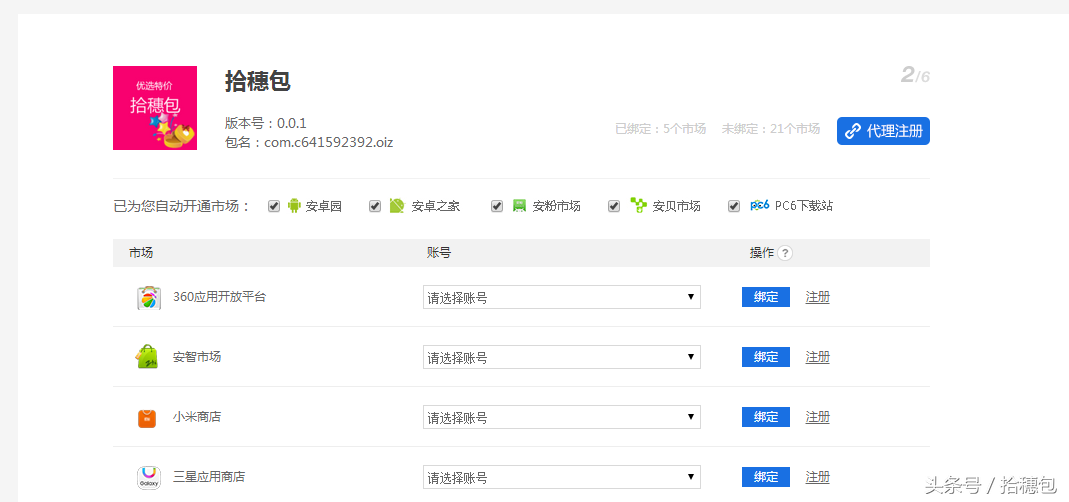Click the 小米商店 orange icon
Image resolution: width=1069 pixels, height=502 pixels.
pyautogui.click(x=147, y=417)
